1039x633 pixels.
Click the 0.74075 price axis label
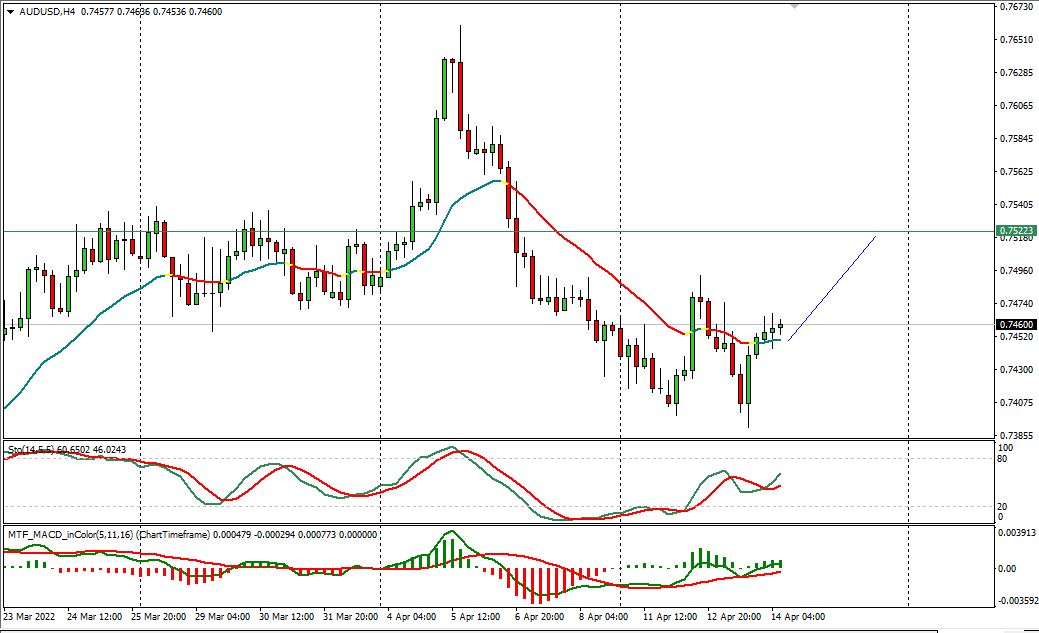pos(1017,402)
